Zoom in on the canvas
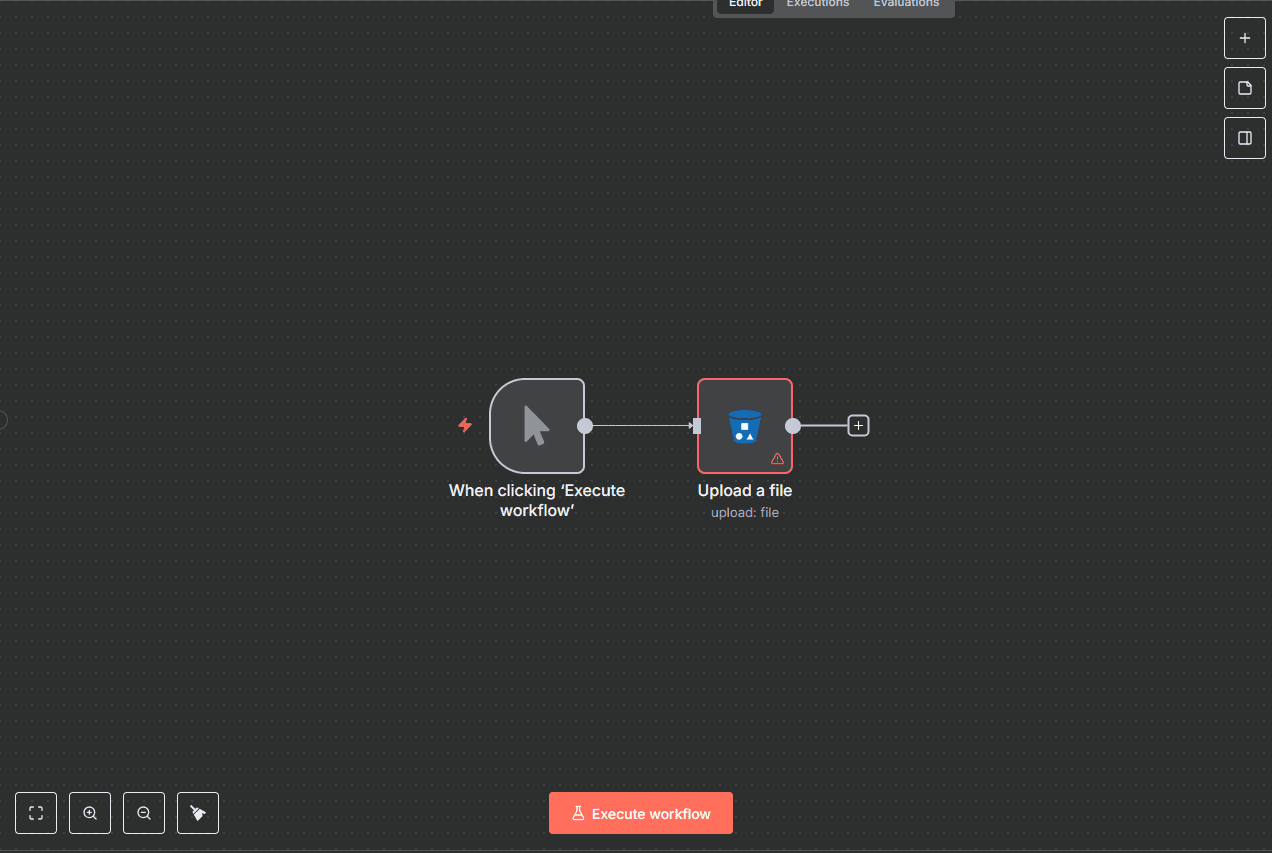The height and width of the screenshot is (853, 1272). pyautogui.click(x=90, y=813)
